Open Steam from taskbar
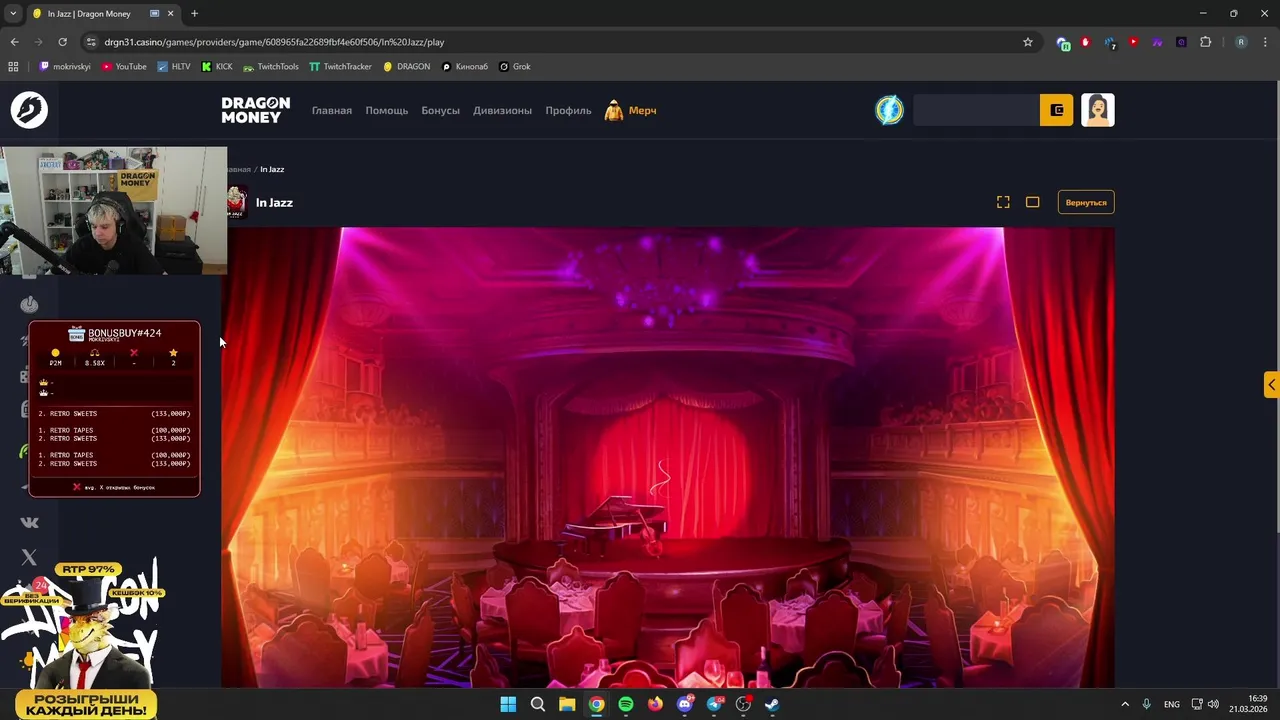This screenshot has height=720, width=1280. coord(773,704)
